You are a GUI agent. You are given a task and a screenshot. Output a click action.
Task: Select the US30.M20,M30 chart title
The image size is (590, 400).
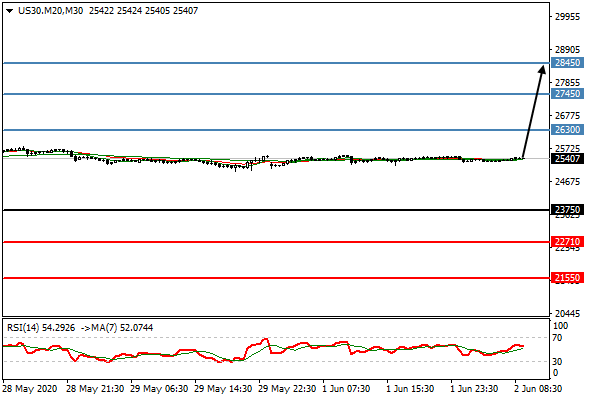[50, 11]
